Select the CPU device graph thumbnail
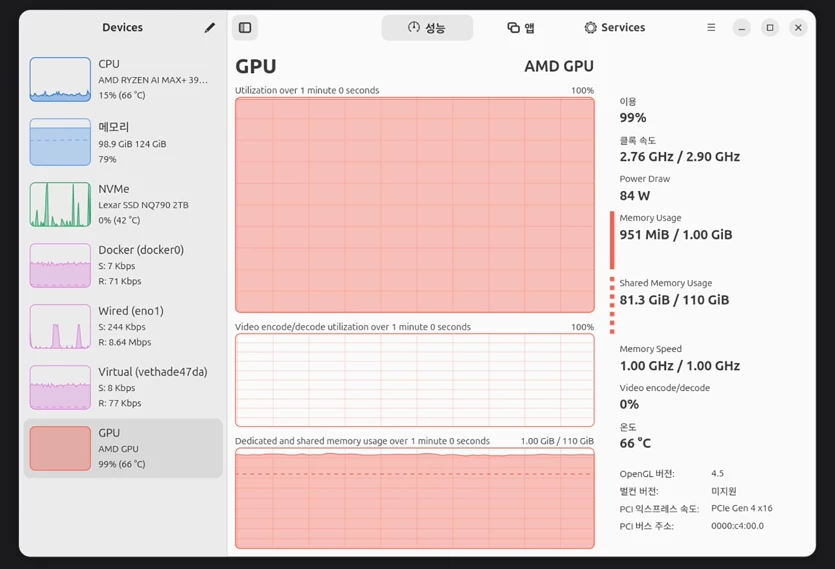Screen dimensions: 835x569 pos(60,79)
